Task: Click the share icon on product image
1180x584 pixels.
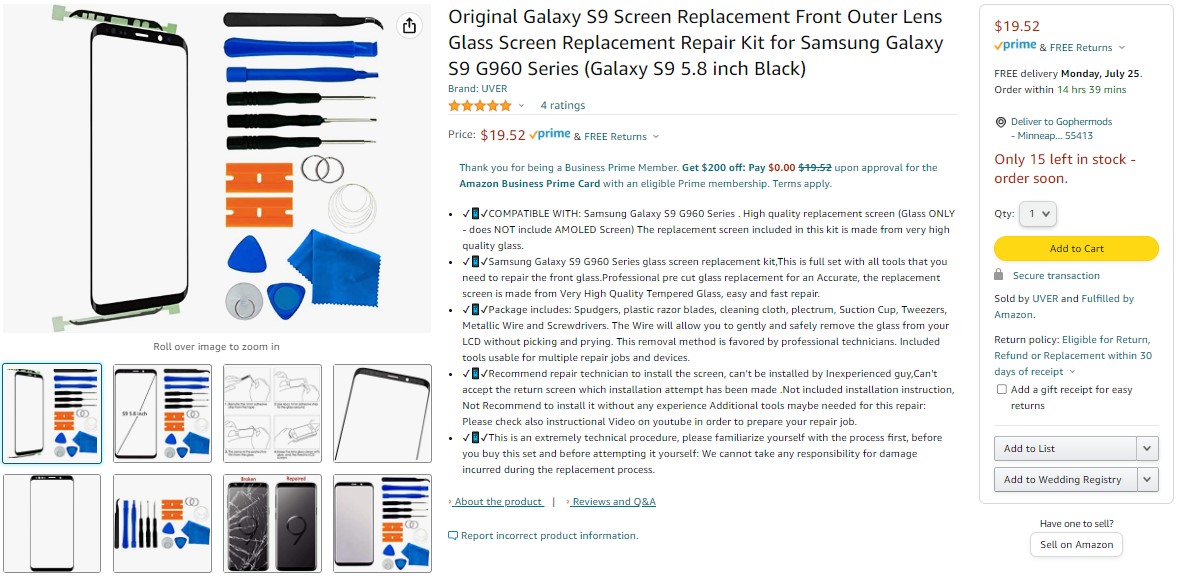Action: pyautogui.click(x=409, y=26)
